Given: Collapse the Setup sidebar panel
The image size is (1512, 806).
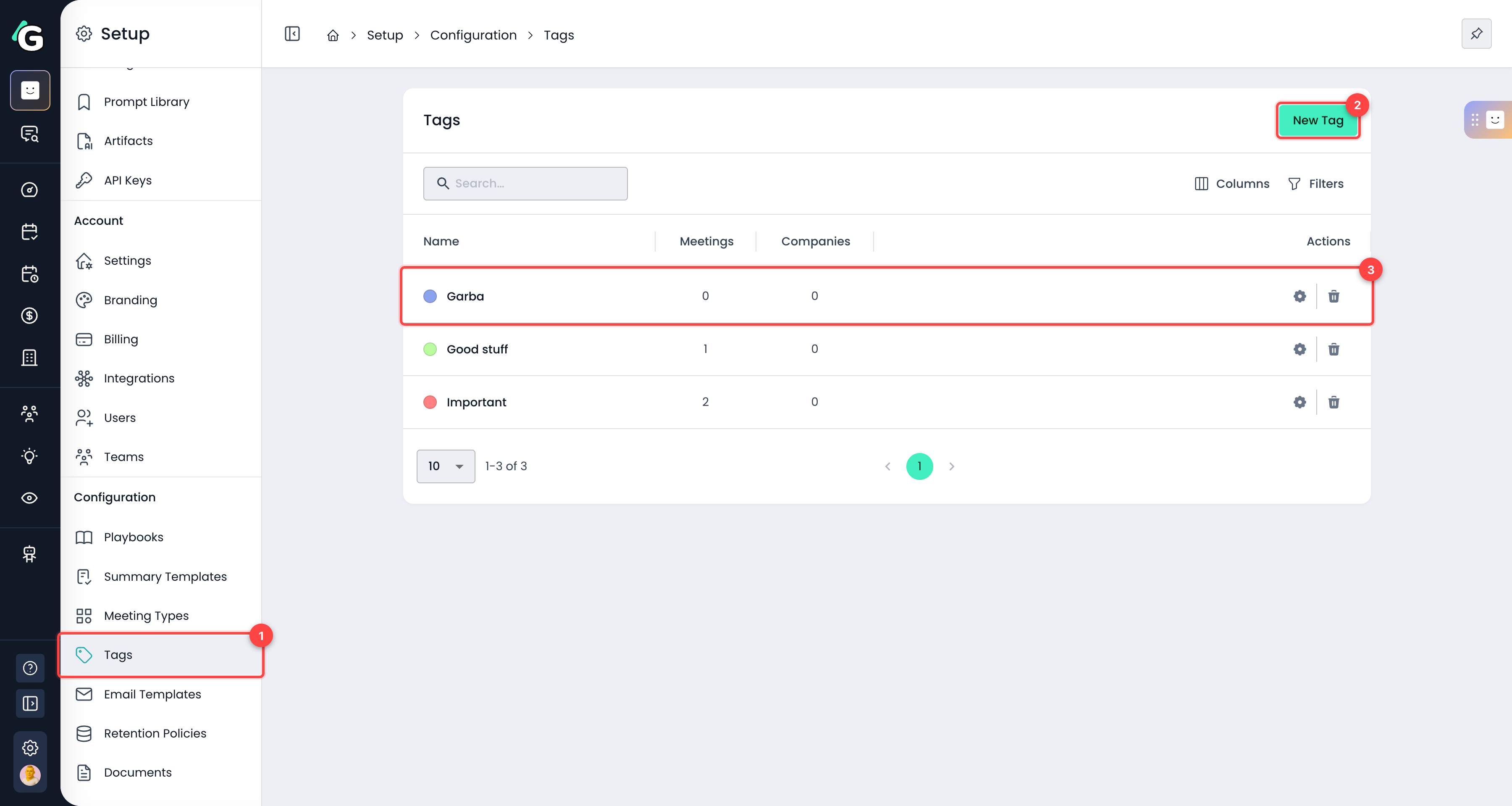Looking at the screenshot, I should click(x=292, y=34).
